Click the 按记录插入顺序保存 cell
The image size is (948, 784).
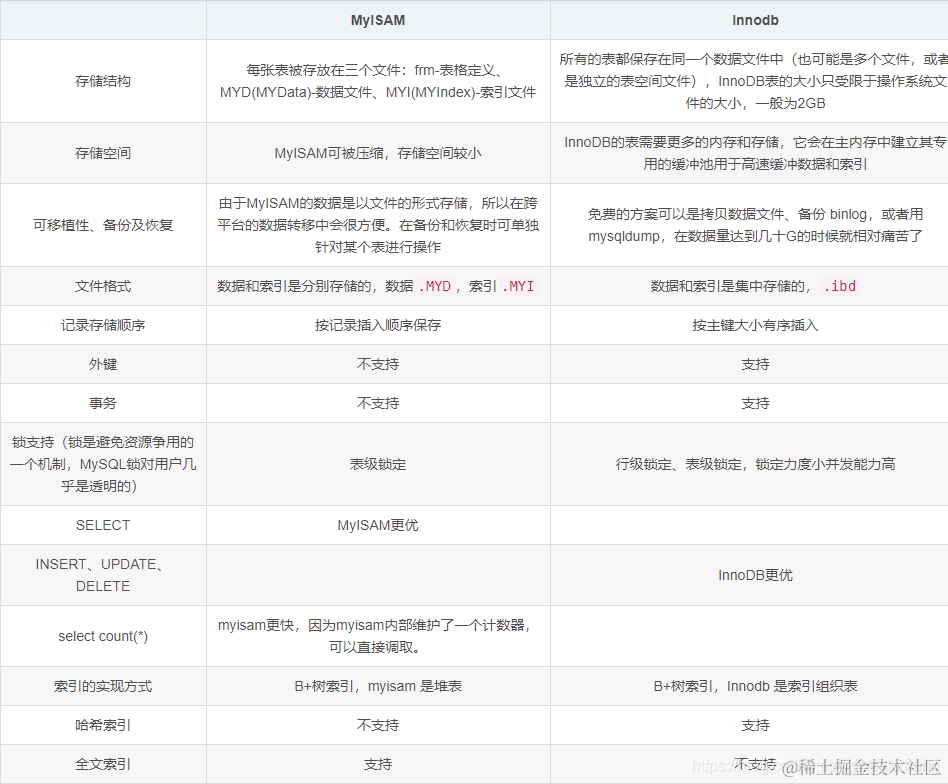pos(378,325)
